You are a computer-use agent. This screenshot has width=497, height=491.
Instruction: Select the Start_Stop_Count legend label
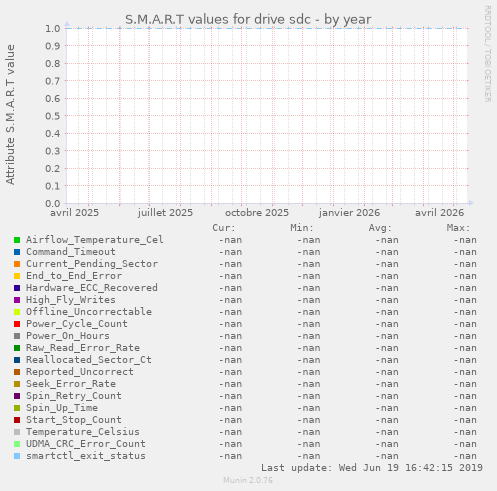point(74,420)
